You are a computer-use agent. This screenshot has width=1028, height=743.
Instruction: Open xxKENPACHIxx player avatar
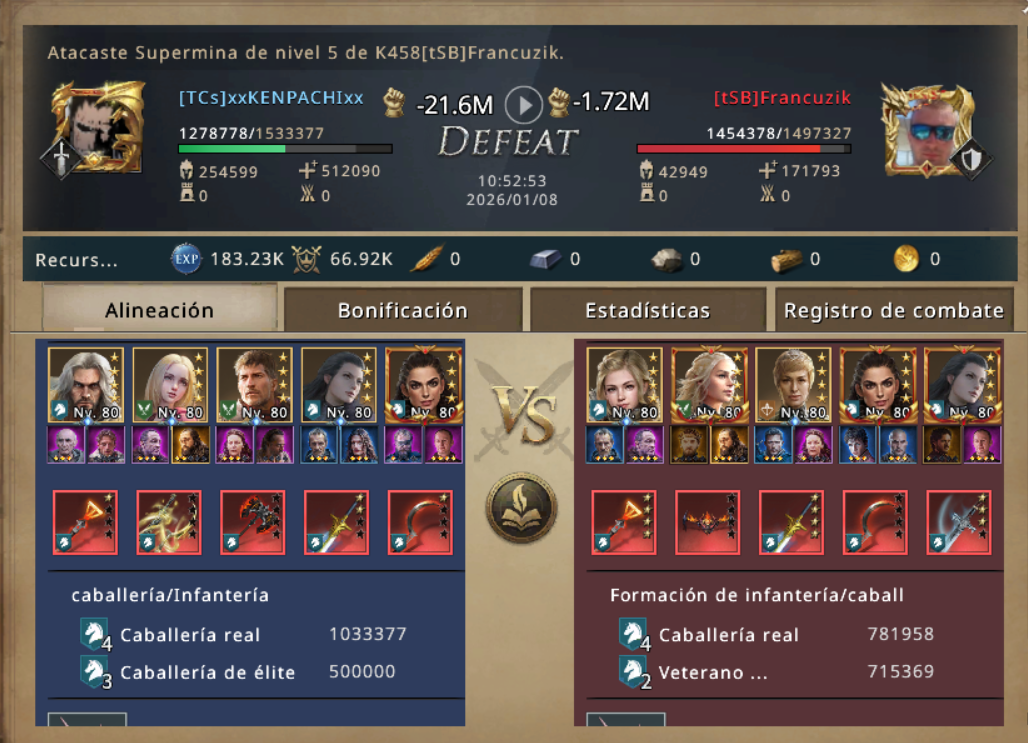coord(98,128)
